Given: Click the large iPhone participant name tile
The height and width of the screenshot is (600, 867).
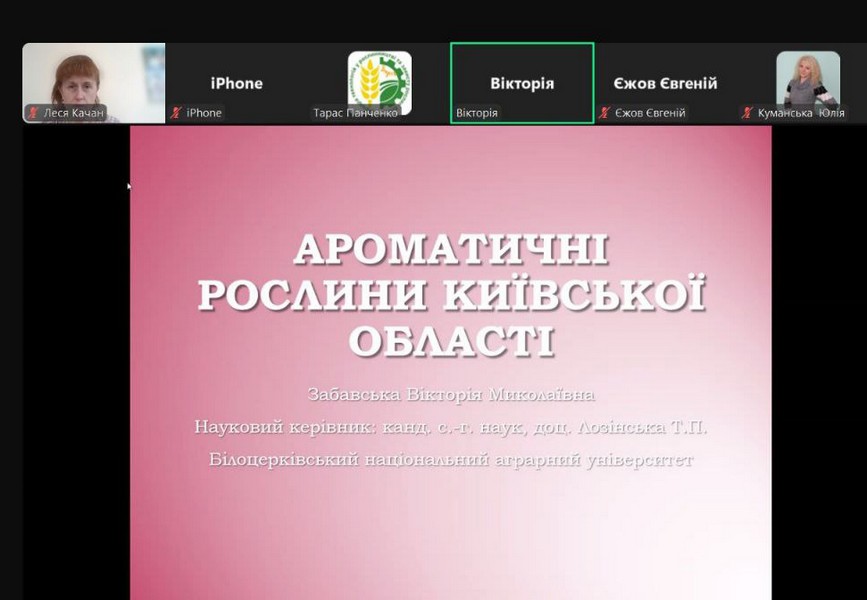Looking at the screenshot, I should click(236, 83).
